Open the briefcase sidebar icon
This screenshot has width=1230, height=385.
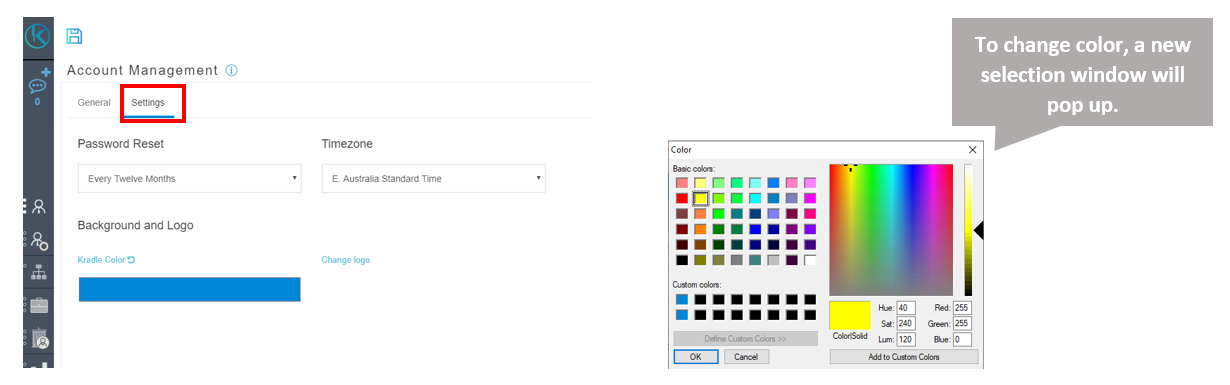39,305
